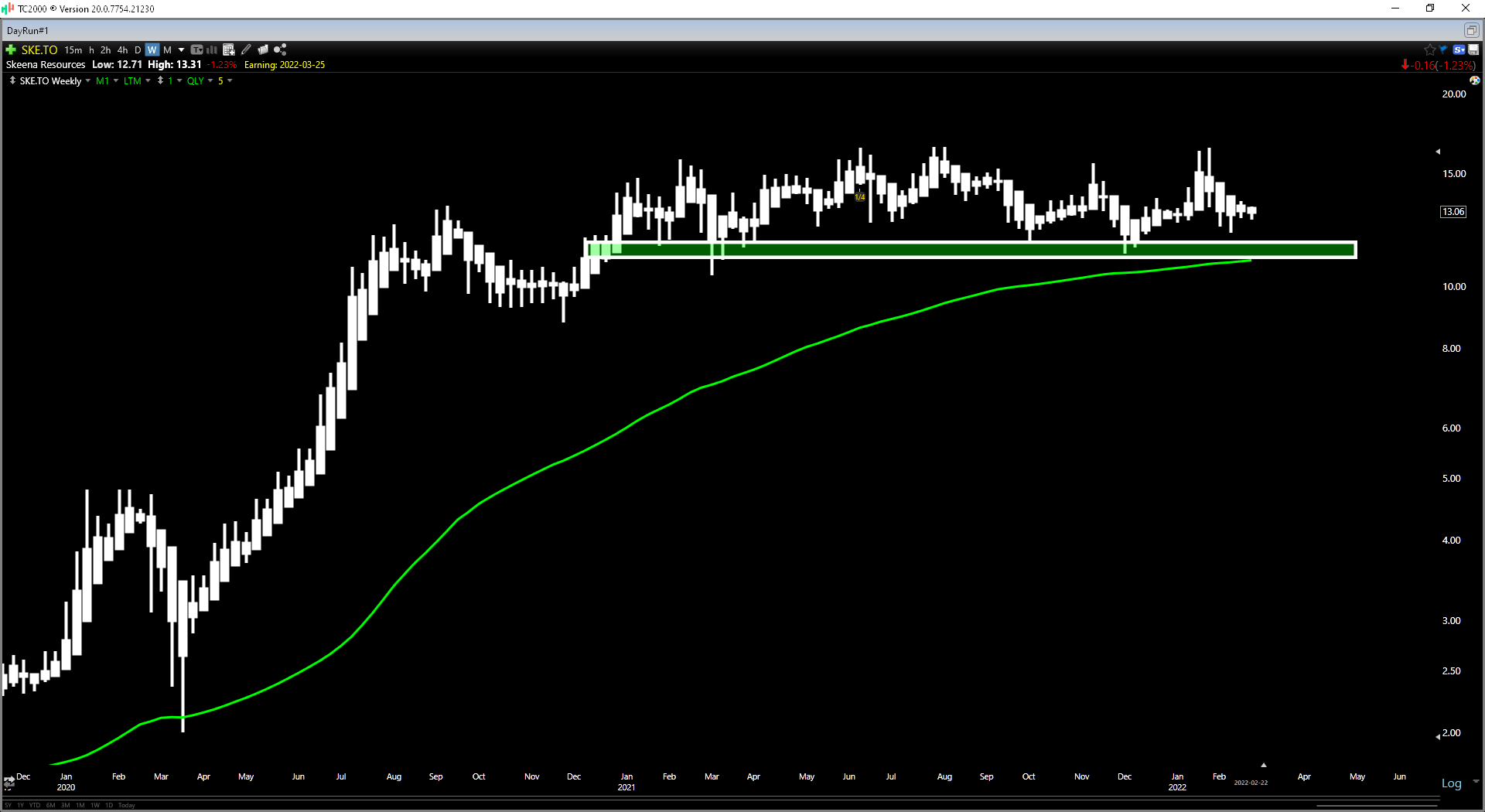The width and height of the screenshot is (1485, 812).
Task: Select the DayRun#1 tab title
Action: click(28, 31)
